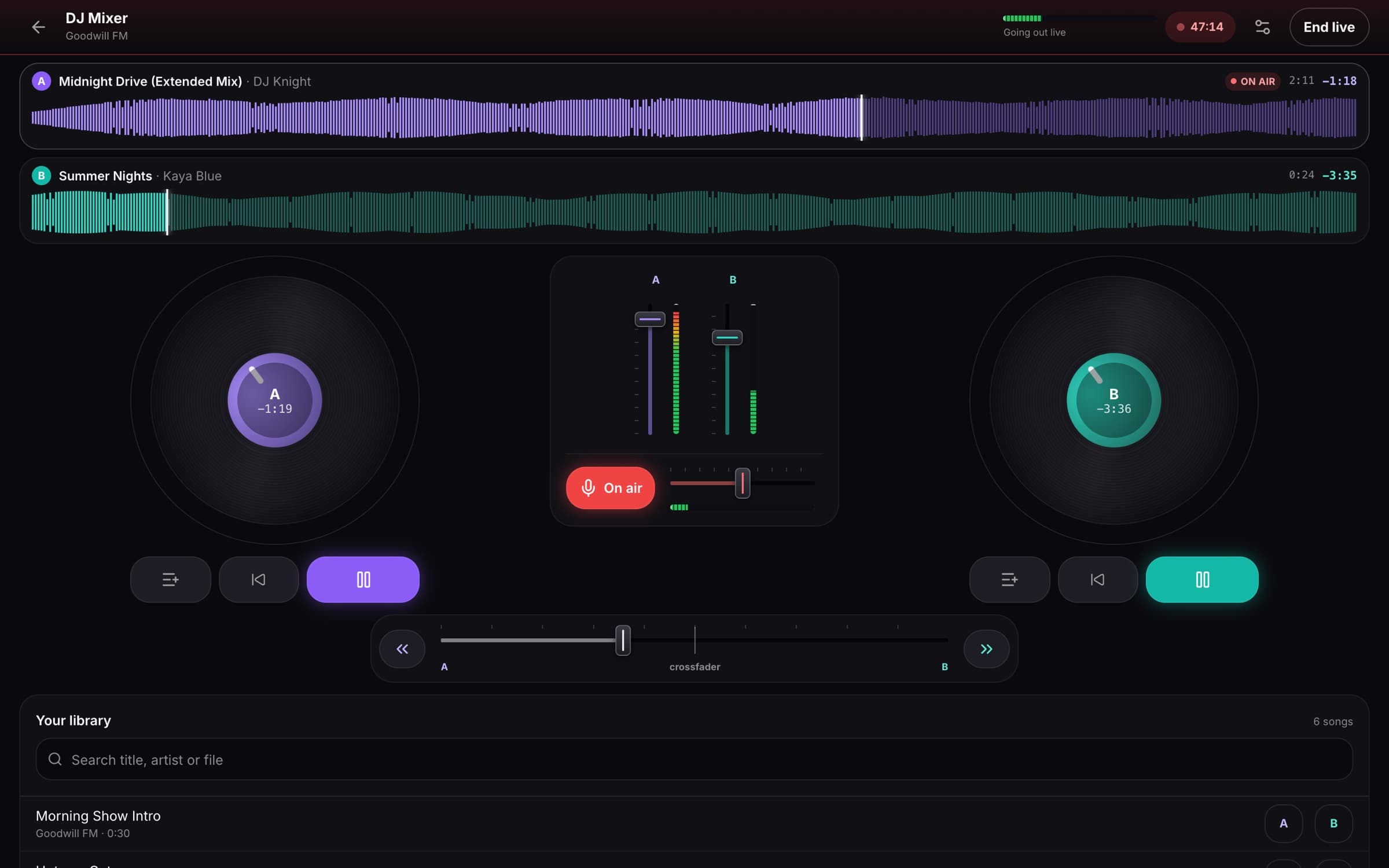Viewport: 1389px width, 868px height.
Task: Load Morning Show Intro to deck A
Action: [x=1283, y=823]
